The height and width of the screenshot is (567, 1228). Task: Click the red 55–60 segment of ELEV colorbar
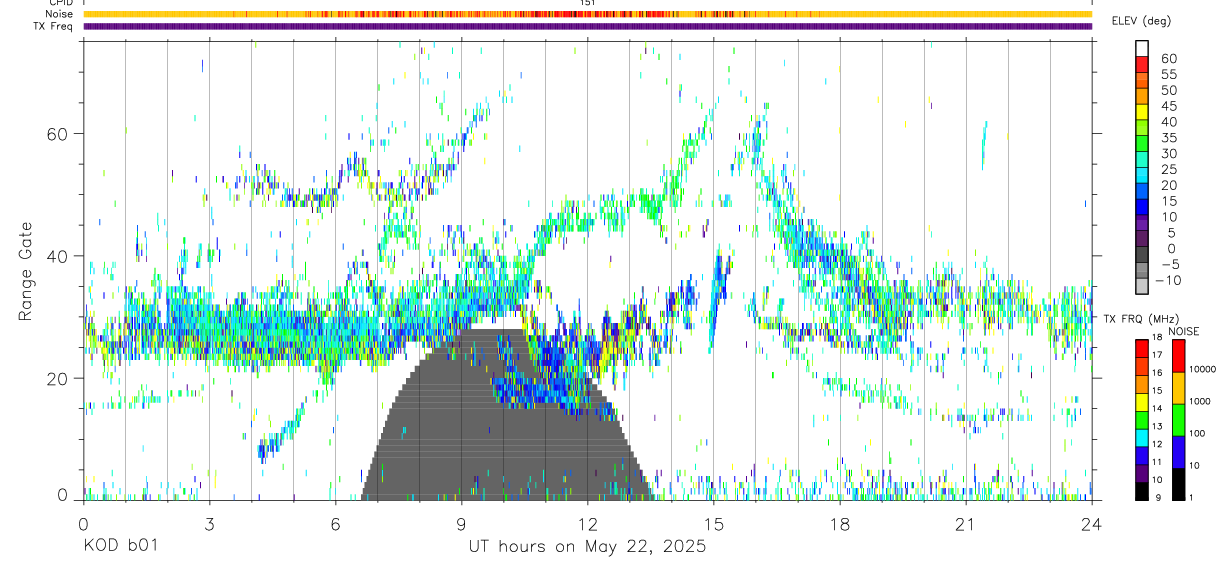pos(1142,65)
